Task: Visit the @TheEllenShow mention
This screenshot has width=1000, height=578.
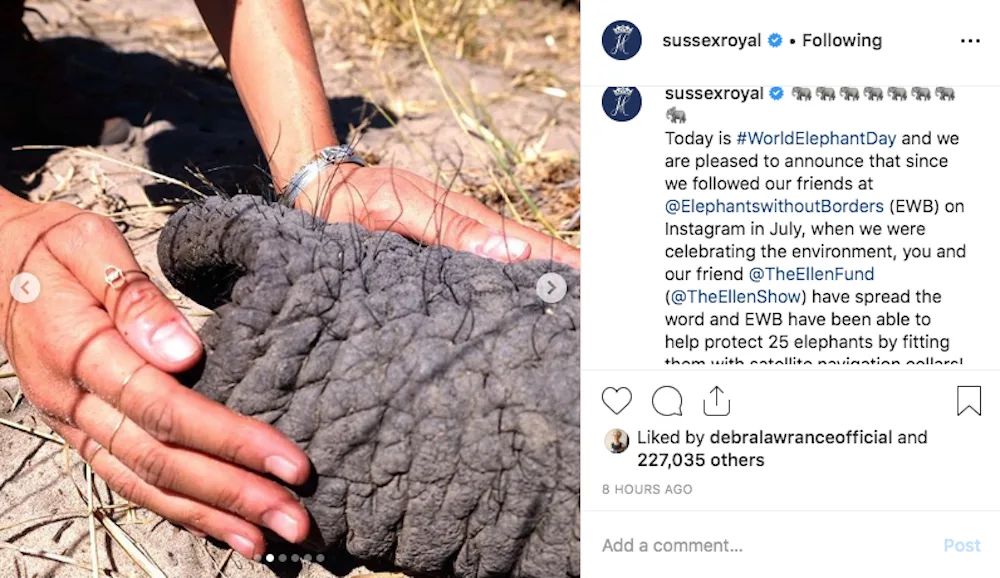Action: [x=735, y=297]
